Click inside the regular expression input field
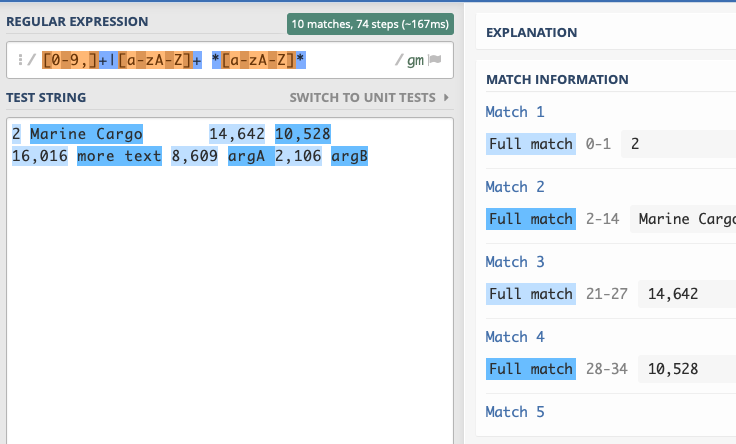This screenshot has width=736, height=444. [x=350, y=61]
